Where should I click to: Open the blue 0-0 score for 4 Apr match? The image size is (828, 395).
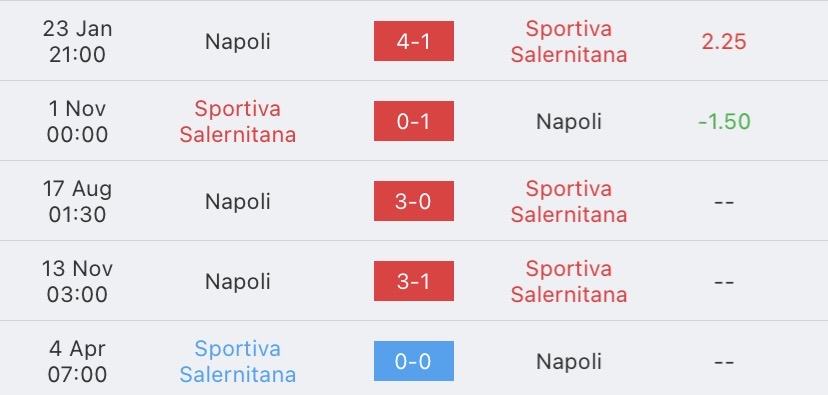point(413,361)
